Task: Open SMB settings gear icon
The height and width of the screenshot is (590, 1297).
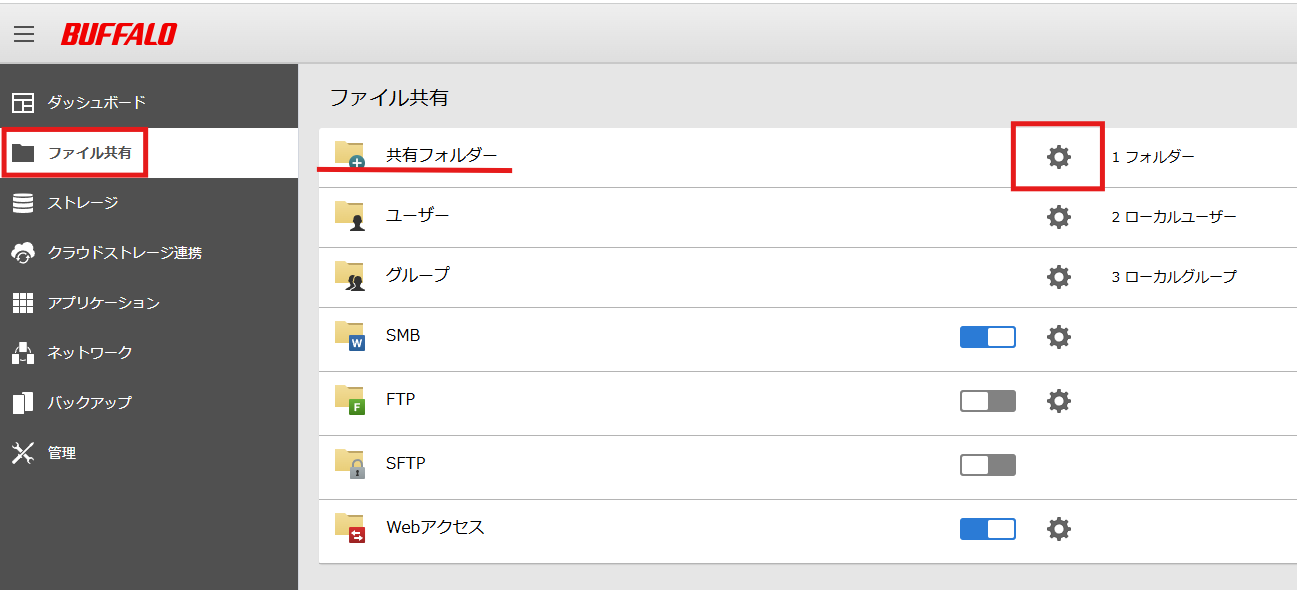Action: coord(1058,337)
